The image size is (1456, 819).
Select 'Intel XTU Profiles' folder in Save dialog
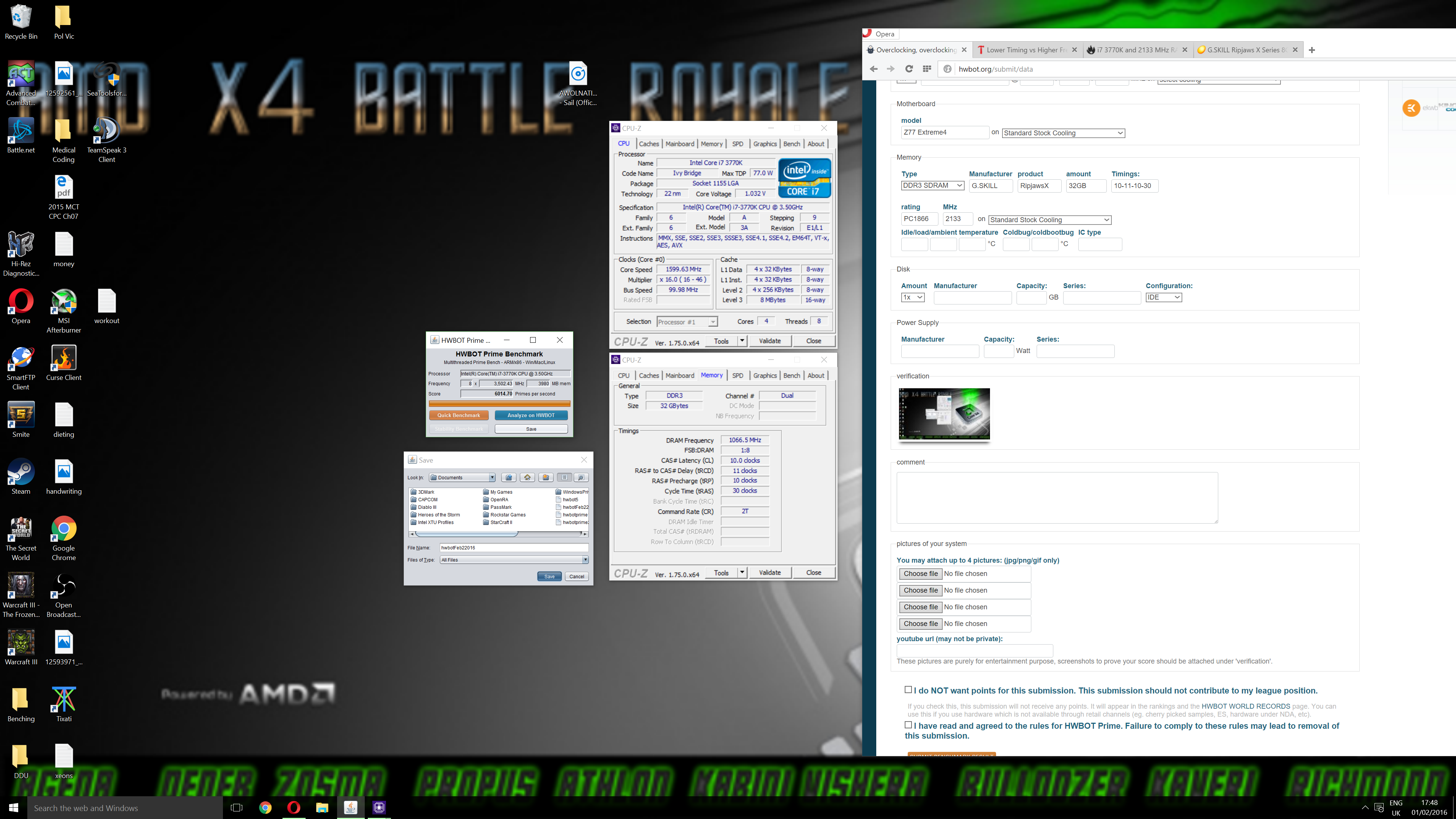pyautogui.click(x=432, y=523)
